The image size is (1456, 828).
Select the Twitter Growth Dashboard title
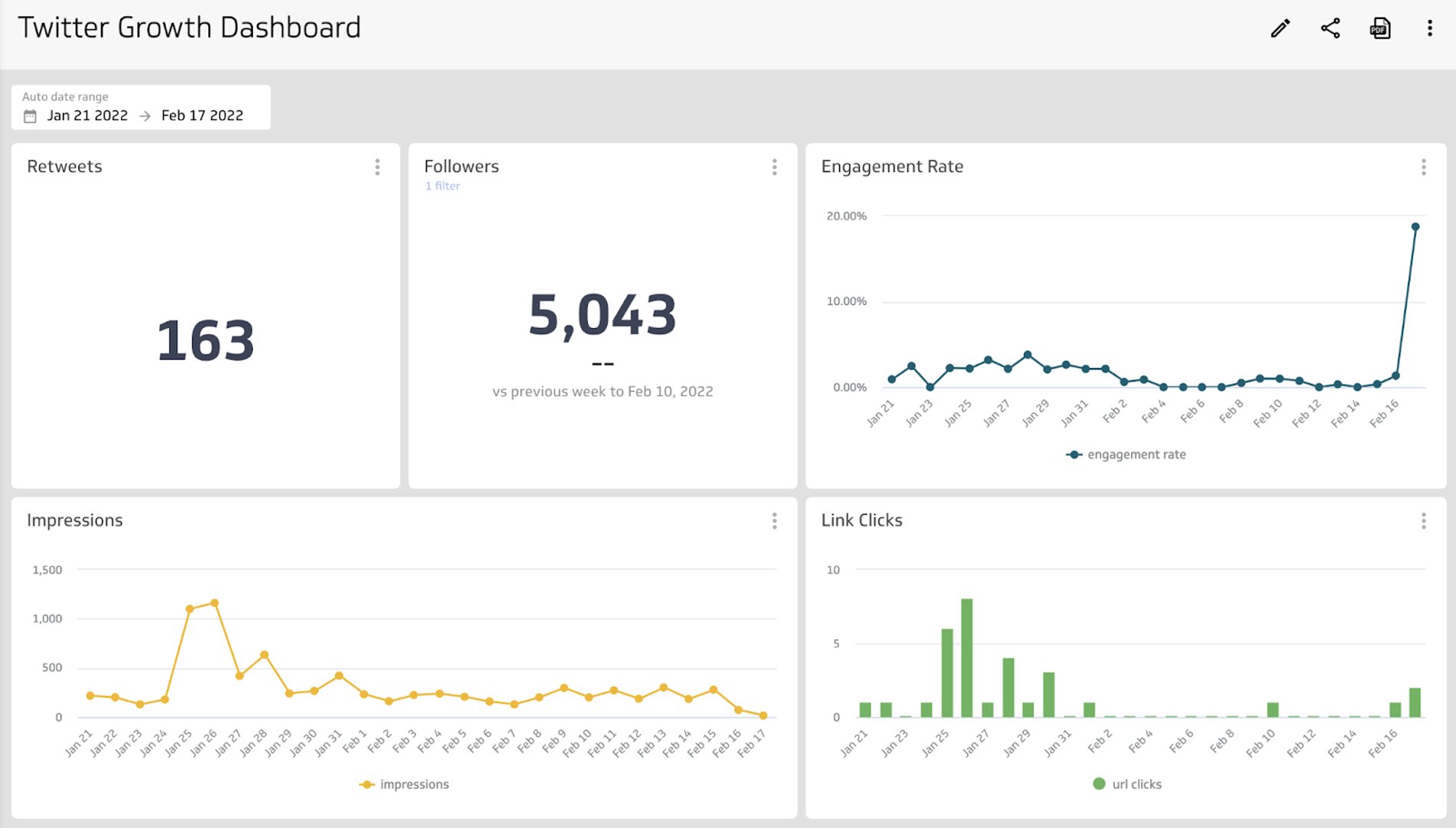point(191,27)
